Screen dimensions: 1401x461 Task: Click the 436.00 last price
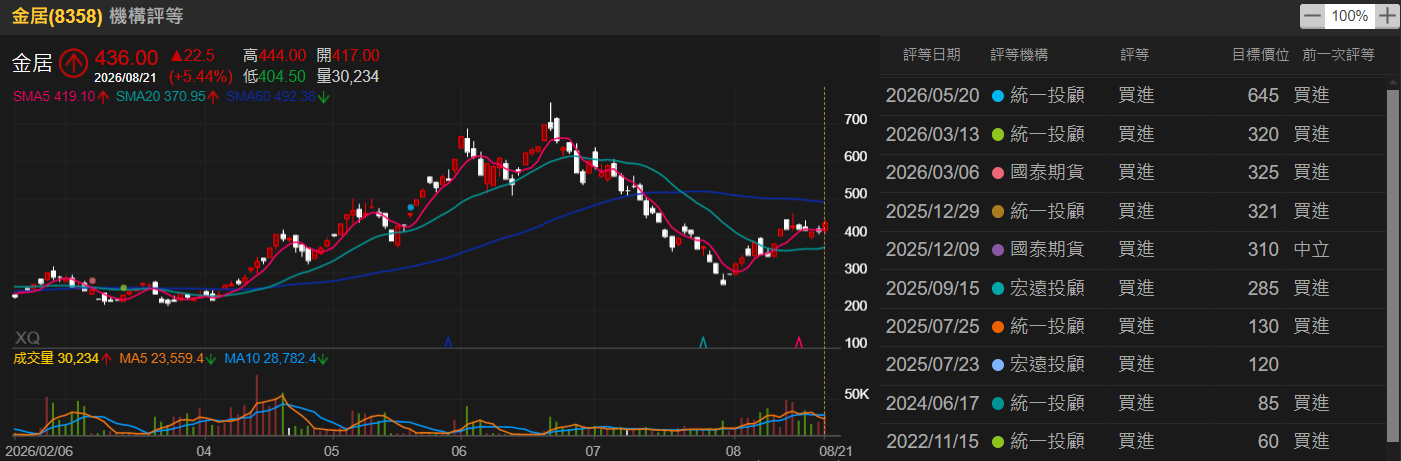[x=126, y=57]
